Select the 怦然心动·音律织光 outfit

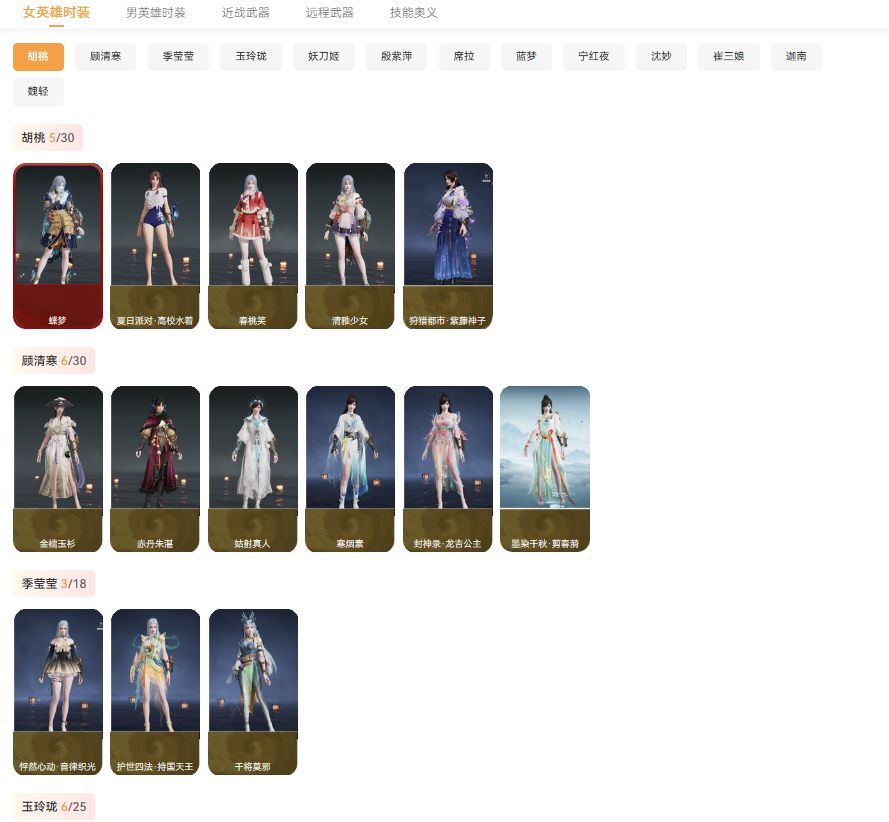coord(58,691)
